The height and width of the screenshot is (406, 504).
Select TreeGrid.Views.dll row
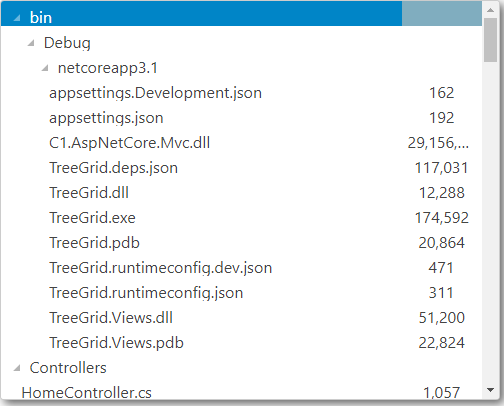[x=241, y=318]
